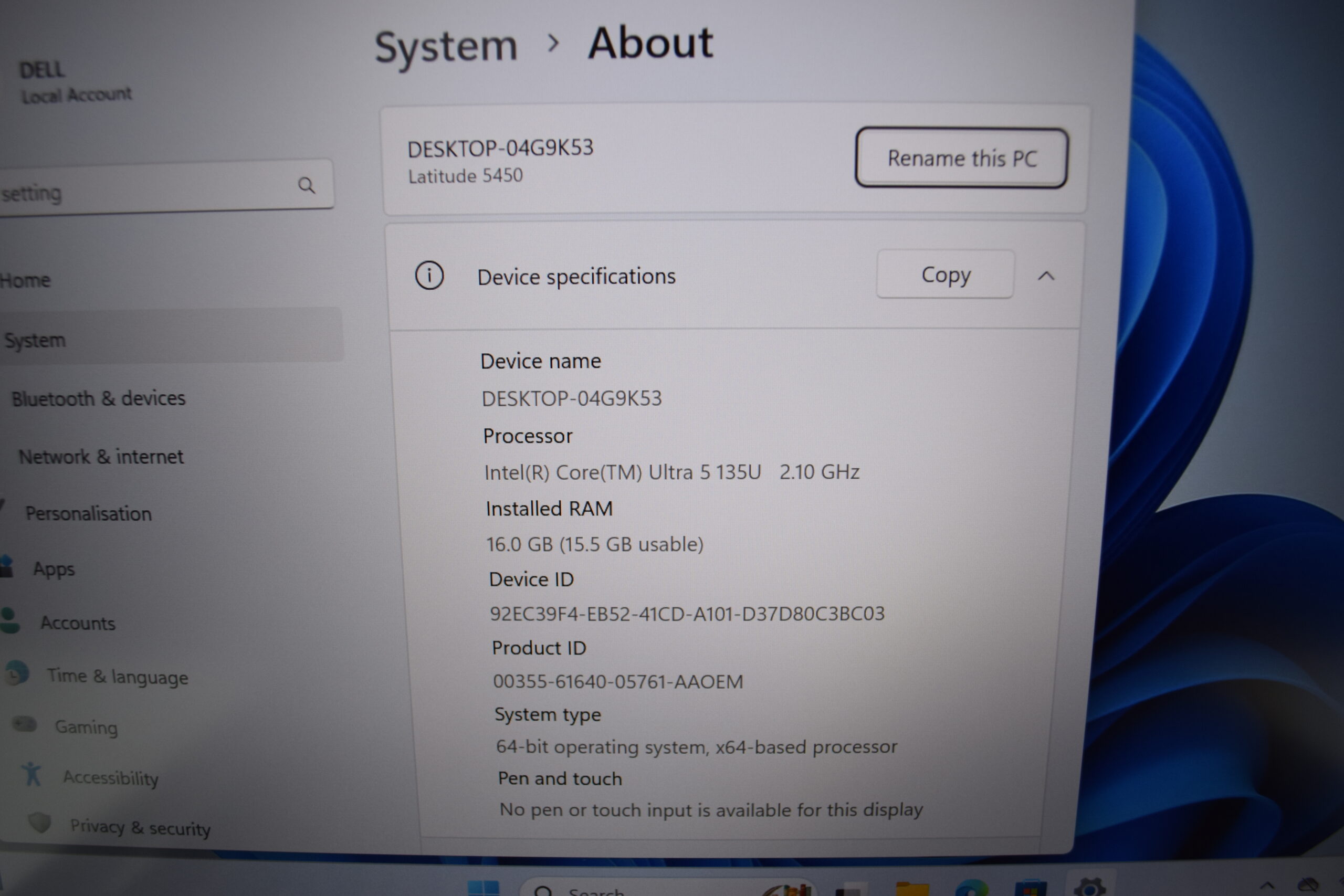Click the Accessibility figure icon
This screenshot has height=896, width=1344.
tap(32, 774)
